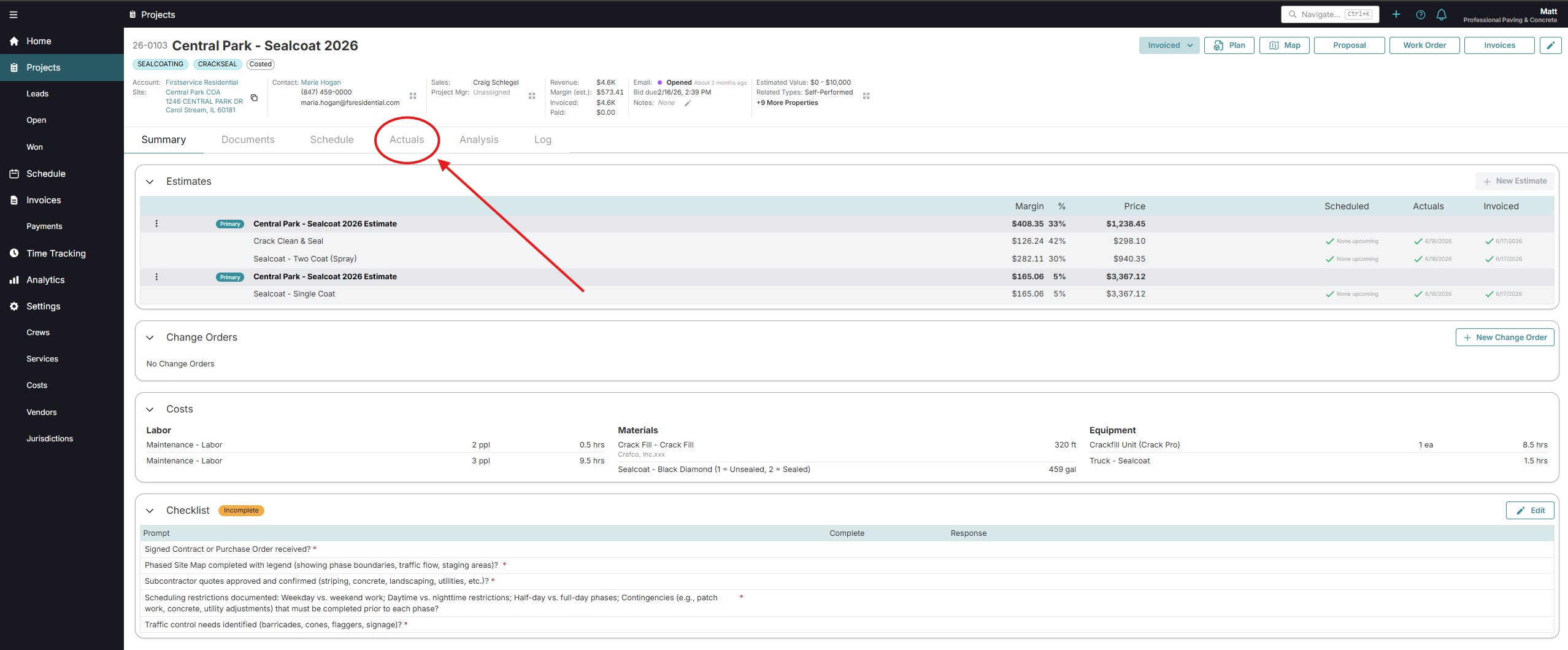Open the Invoiced status dropdown

click(1169, 45)
